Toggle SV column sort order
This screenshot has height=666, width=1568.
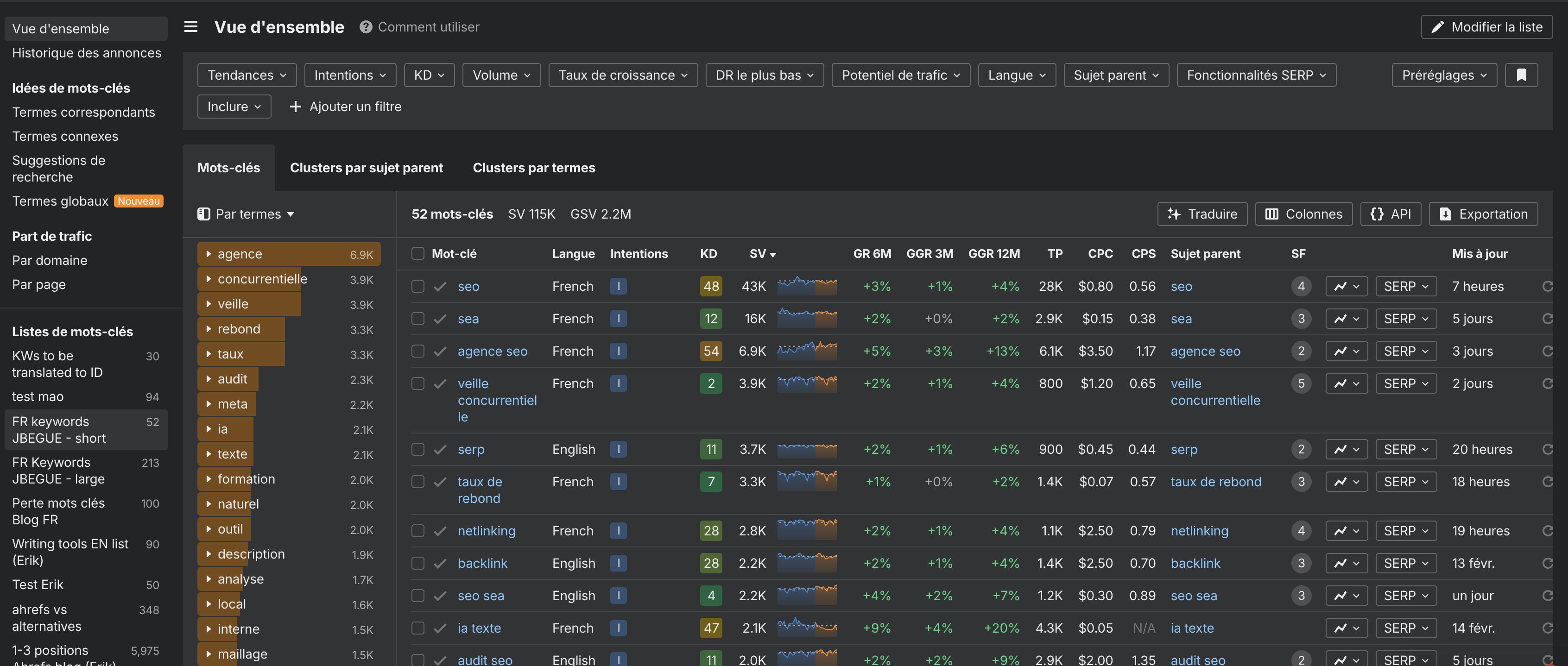point(762,254)
